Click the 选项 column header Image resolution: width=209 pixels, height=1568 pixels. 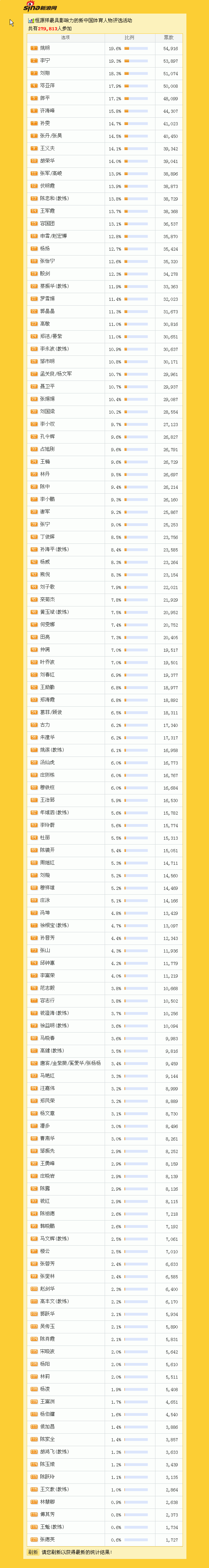point(65,38)
